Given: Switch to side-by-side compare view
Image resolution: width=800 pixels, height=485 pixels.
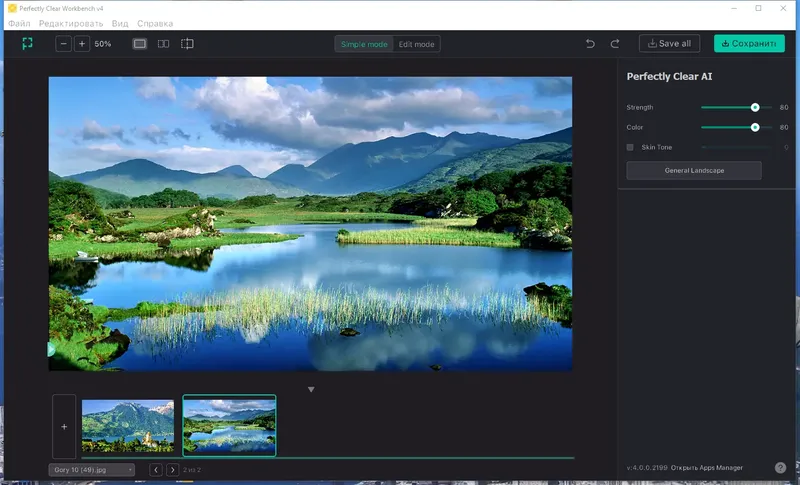Looking at the screenshot, I should [x=163, y=44].
